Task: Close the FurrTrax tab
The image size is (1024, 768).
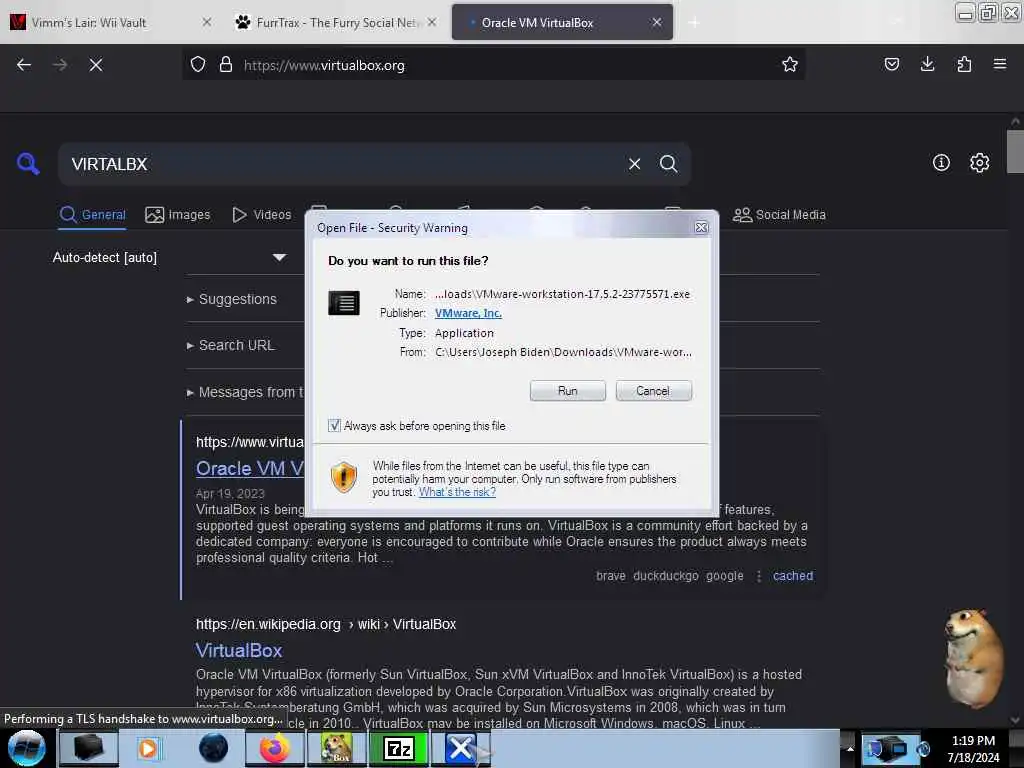Action: point(432,22)
